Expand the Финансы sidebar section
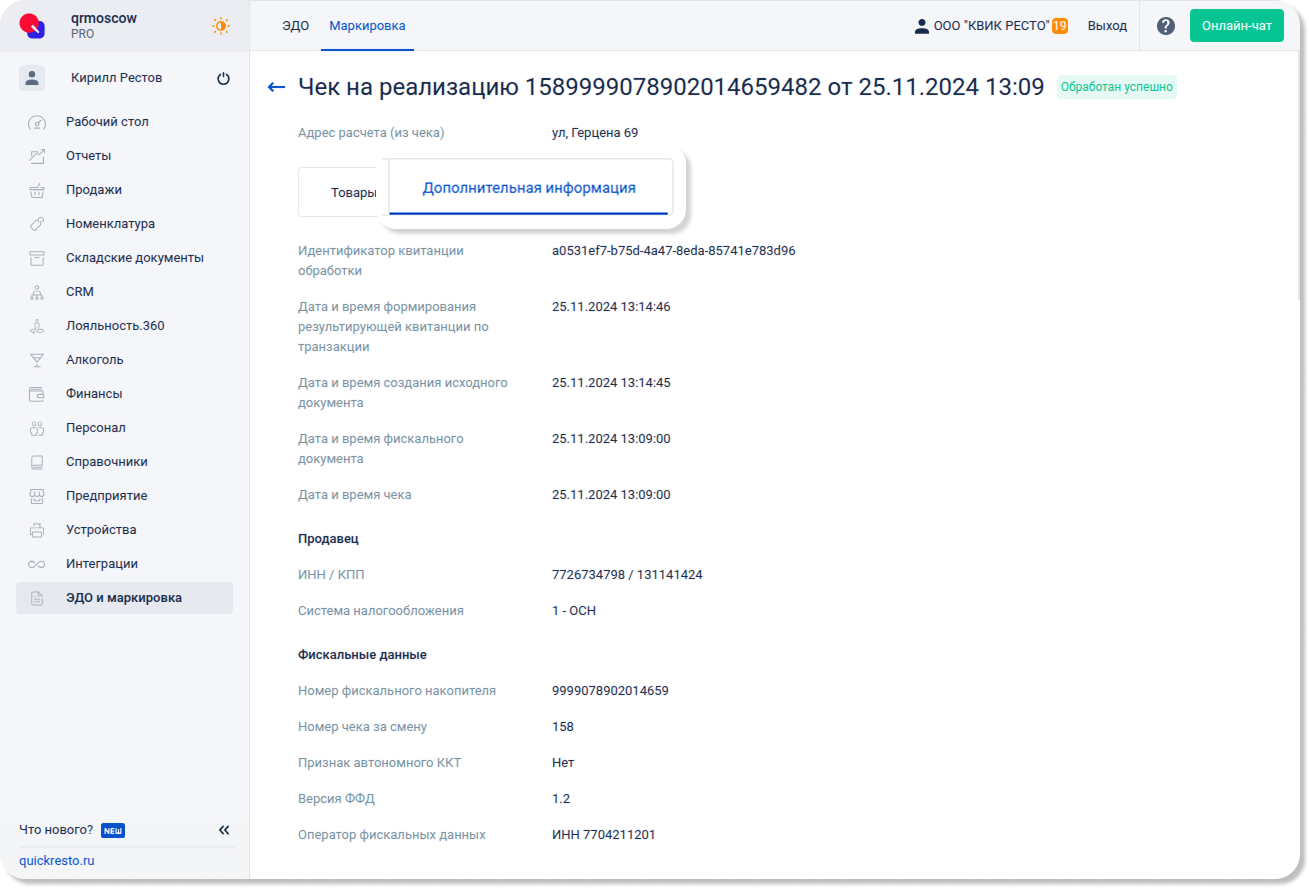The height and width of the screenshot is (888, 1309). [x=93, y=394]
